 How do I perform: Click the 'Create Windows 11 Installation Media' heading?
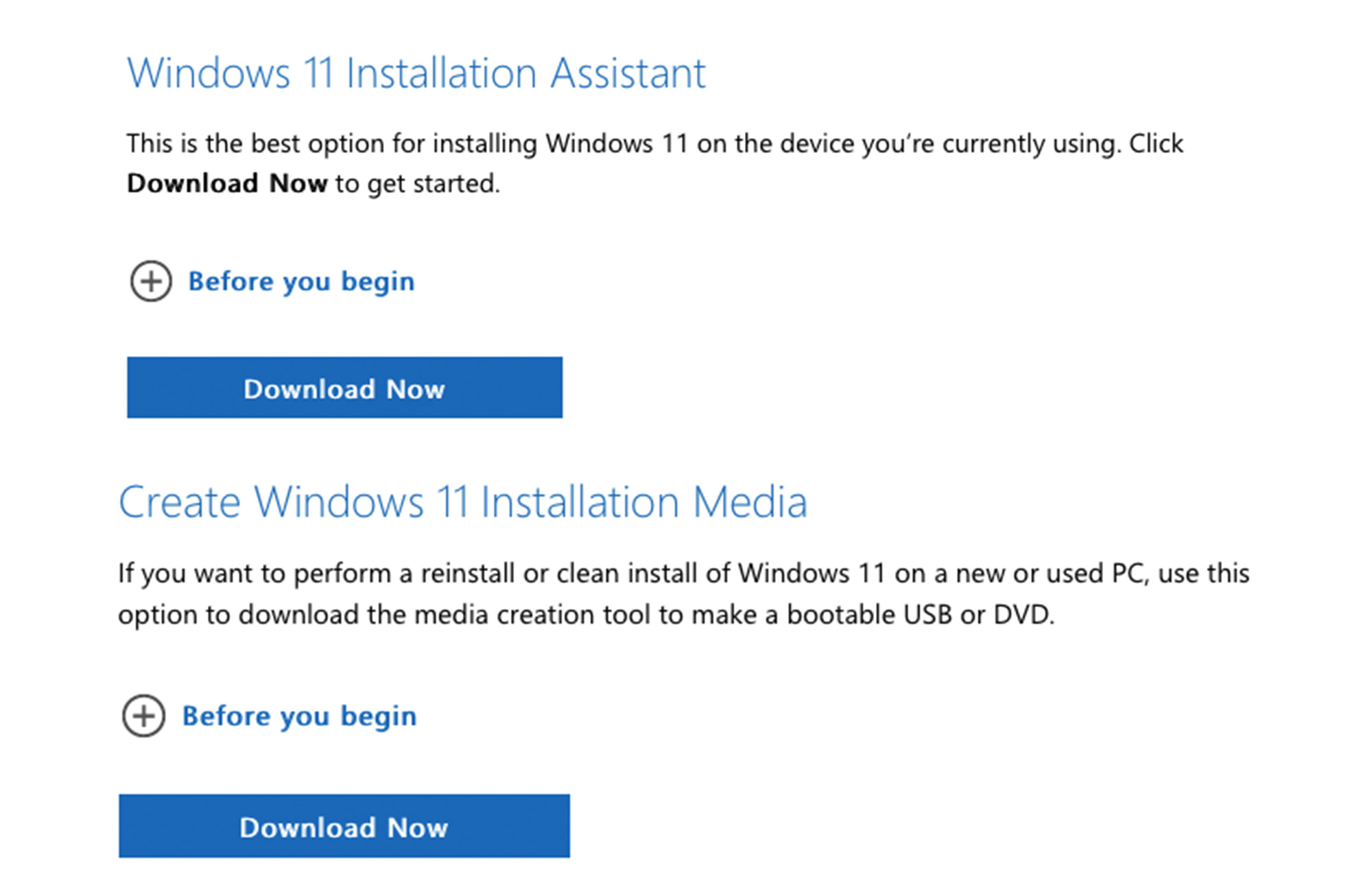click(x=463, y=502)
